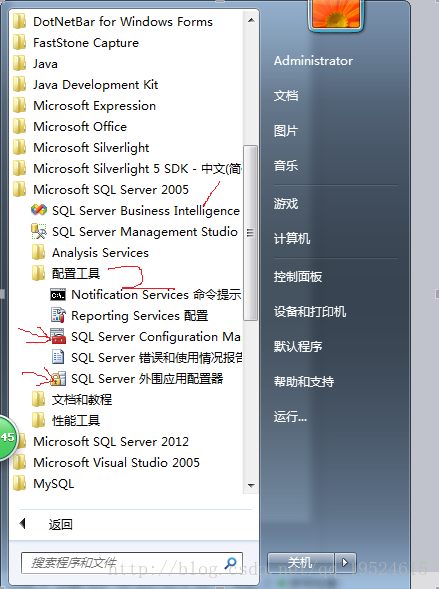Click the program list scroll down arrow
439x589 pixels.
point(251,486)
